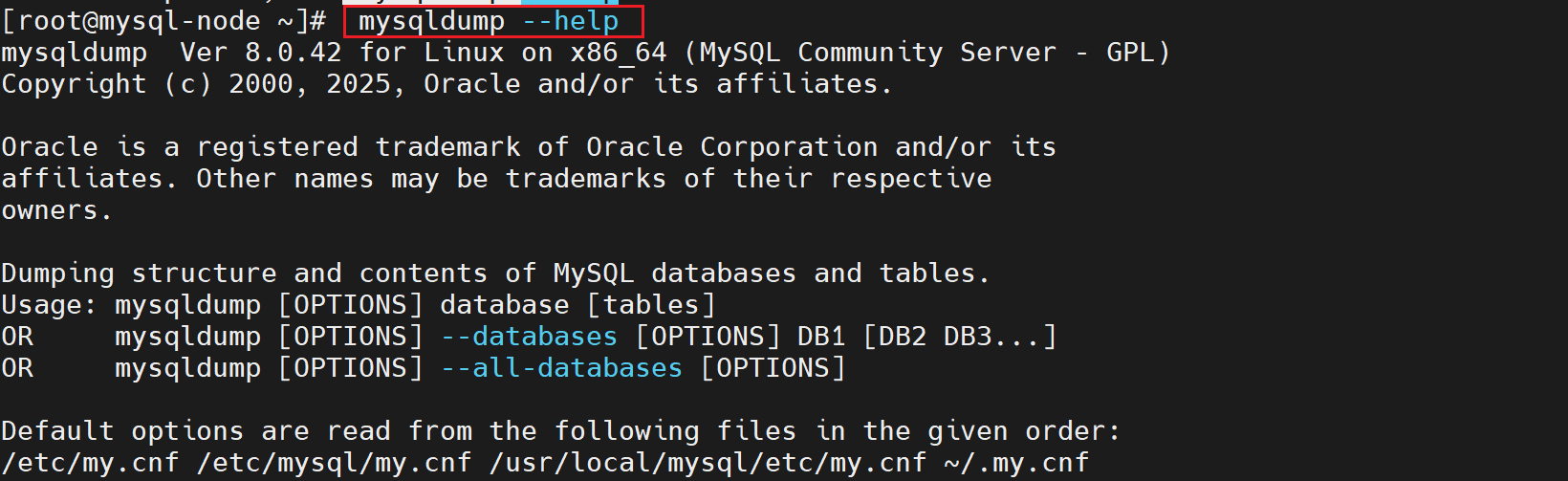Click the cyan --all-databases option text
The height and width of the screenshot is (481, 1568).
point(561,368)
